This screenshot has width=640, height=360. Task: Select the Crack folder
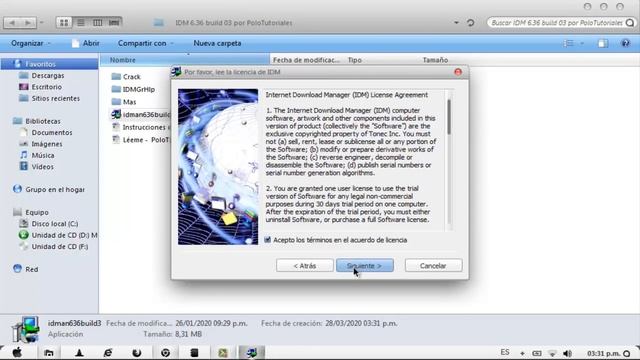126,77
